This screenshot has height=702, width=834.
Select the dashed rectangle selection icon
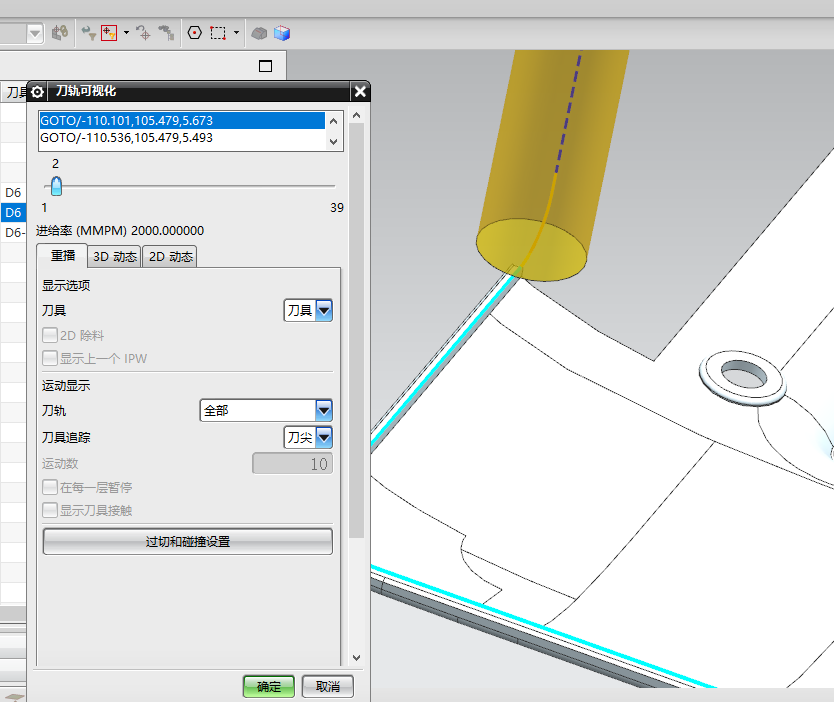point(218,33)
